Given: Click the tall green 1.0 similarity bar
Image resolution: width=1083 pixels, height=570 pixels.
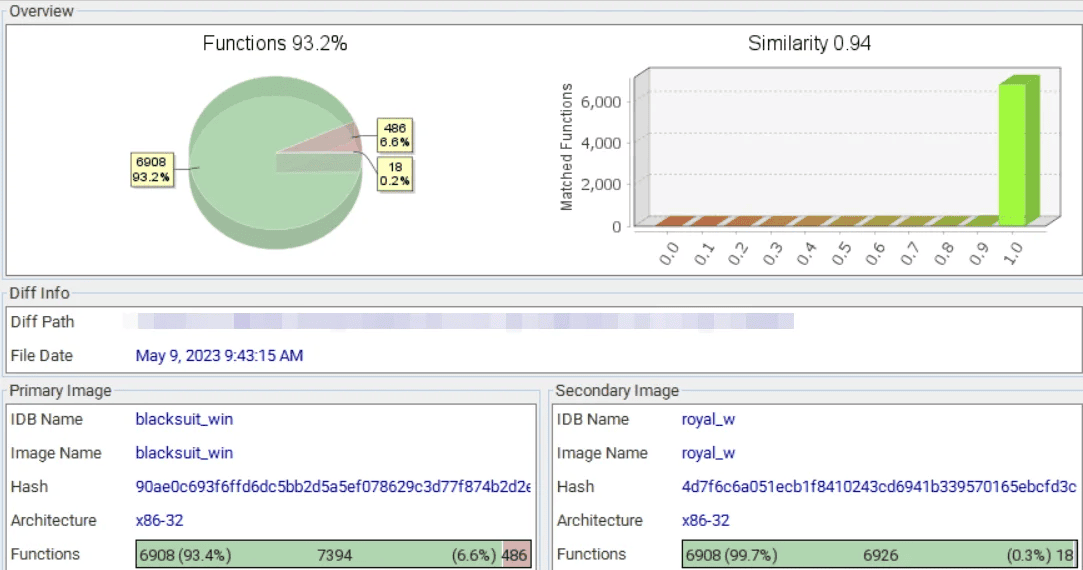Looking at the screenshot, I should coord(1018,151).
